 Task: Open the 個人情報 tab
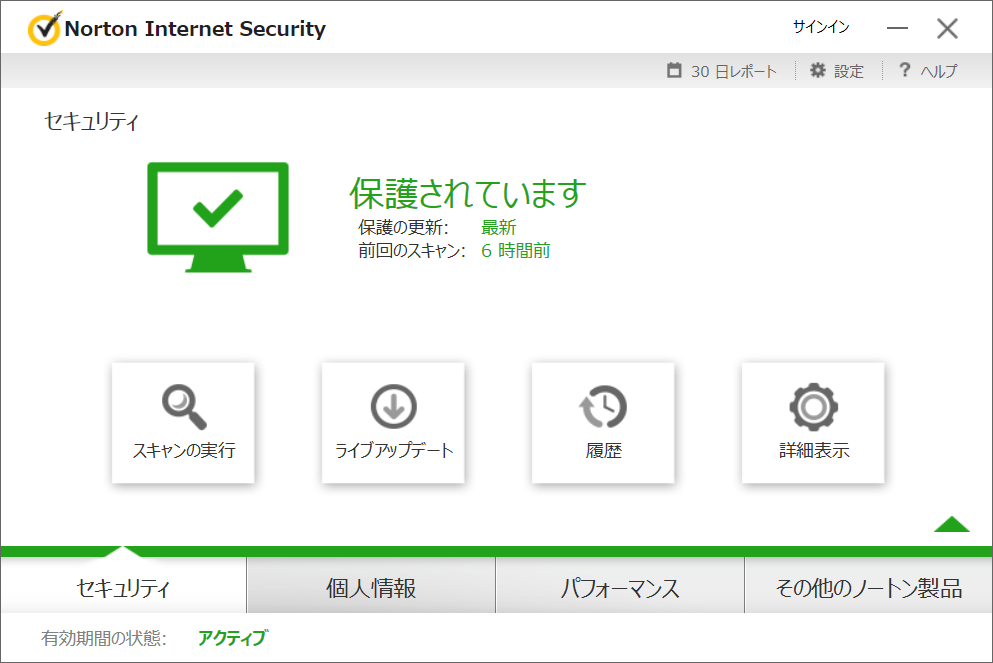pyautogui.click(x=371, y=588)
